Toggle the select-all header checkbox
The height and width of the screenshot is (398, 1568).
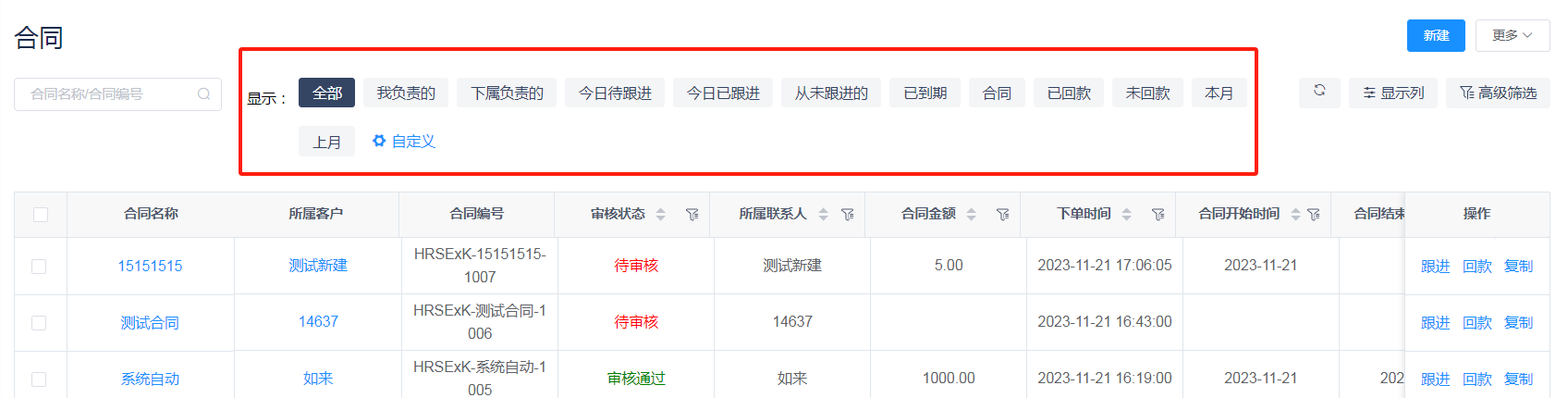coord(41,215)
